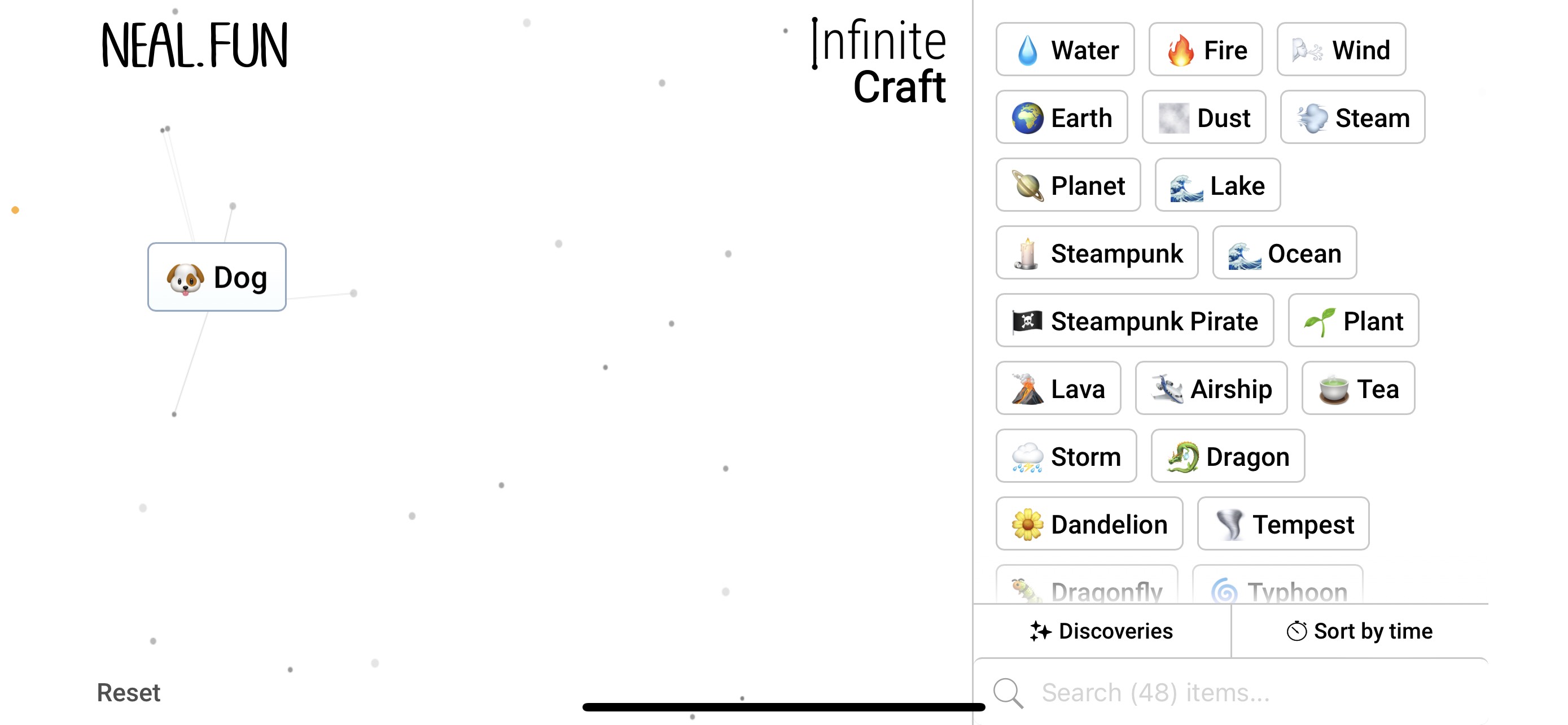This screenshot has width=1568, height=725.
Task: Select the Dog element on the canvas
Action: click(217, 277)
